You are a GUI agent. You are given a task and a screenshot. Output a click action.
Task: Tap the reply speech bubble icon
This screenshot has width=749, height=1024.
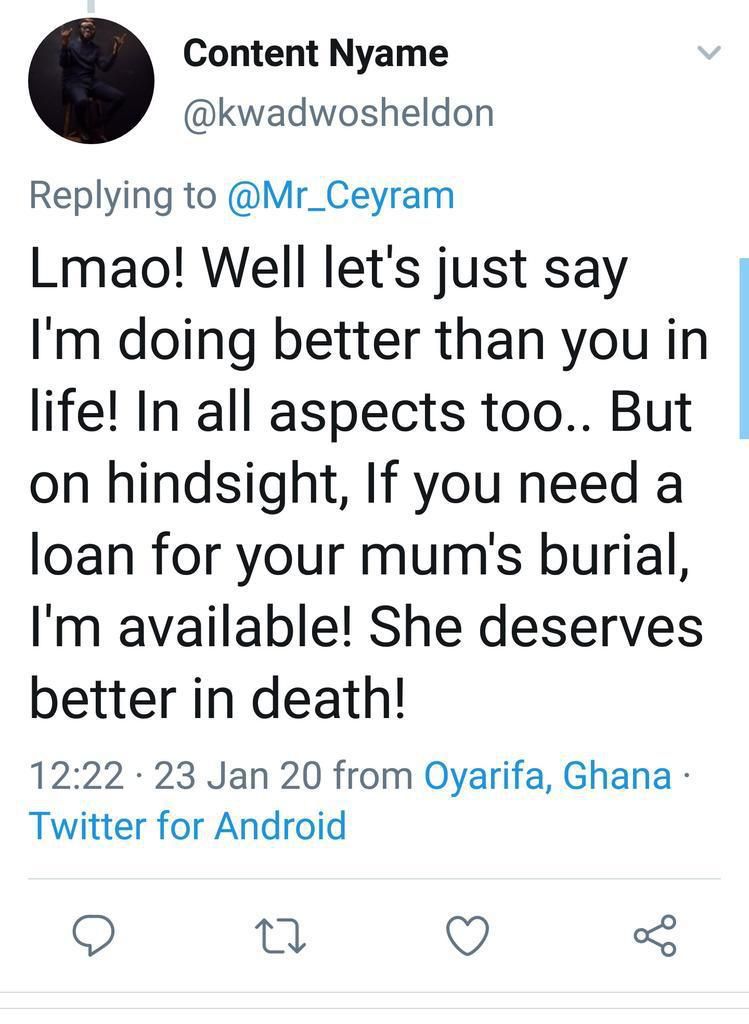tap(93, 936)
